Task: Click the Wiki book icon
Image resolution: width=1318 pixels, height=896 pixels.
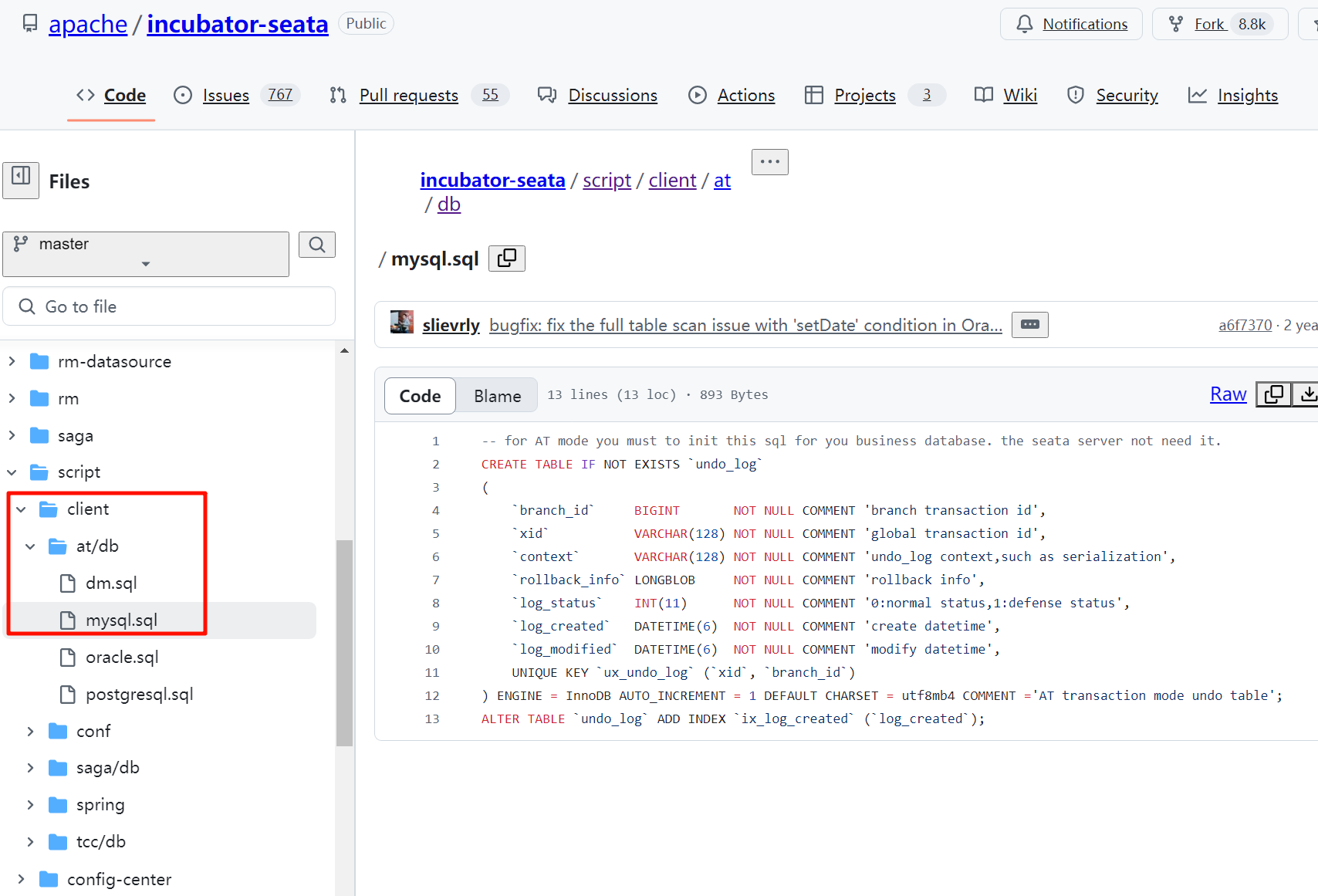Action: pos(984,95)
